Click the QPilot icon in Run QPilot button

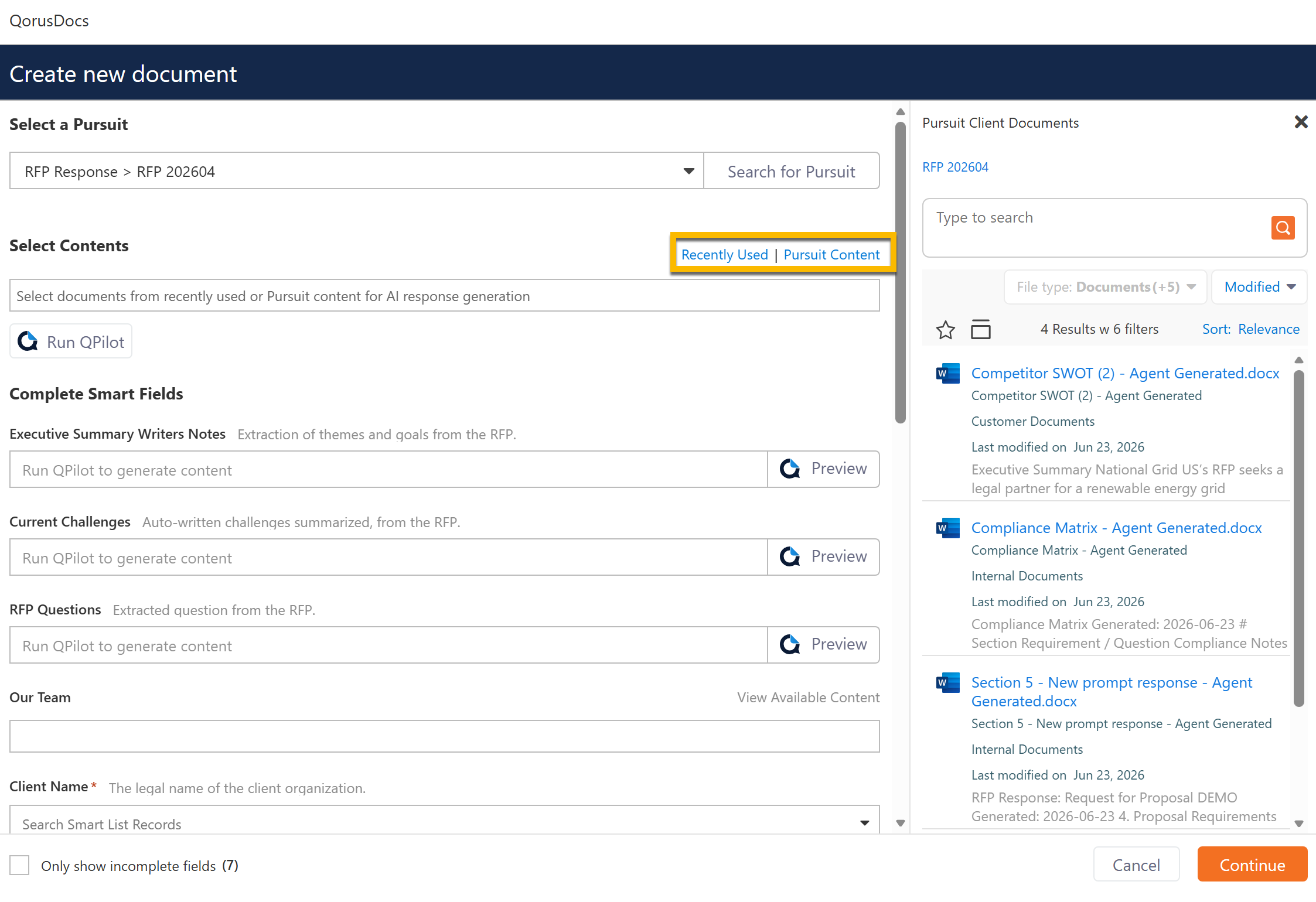click(x=28, y=341)
